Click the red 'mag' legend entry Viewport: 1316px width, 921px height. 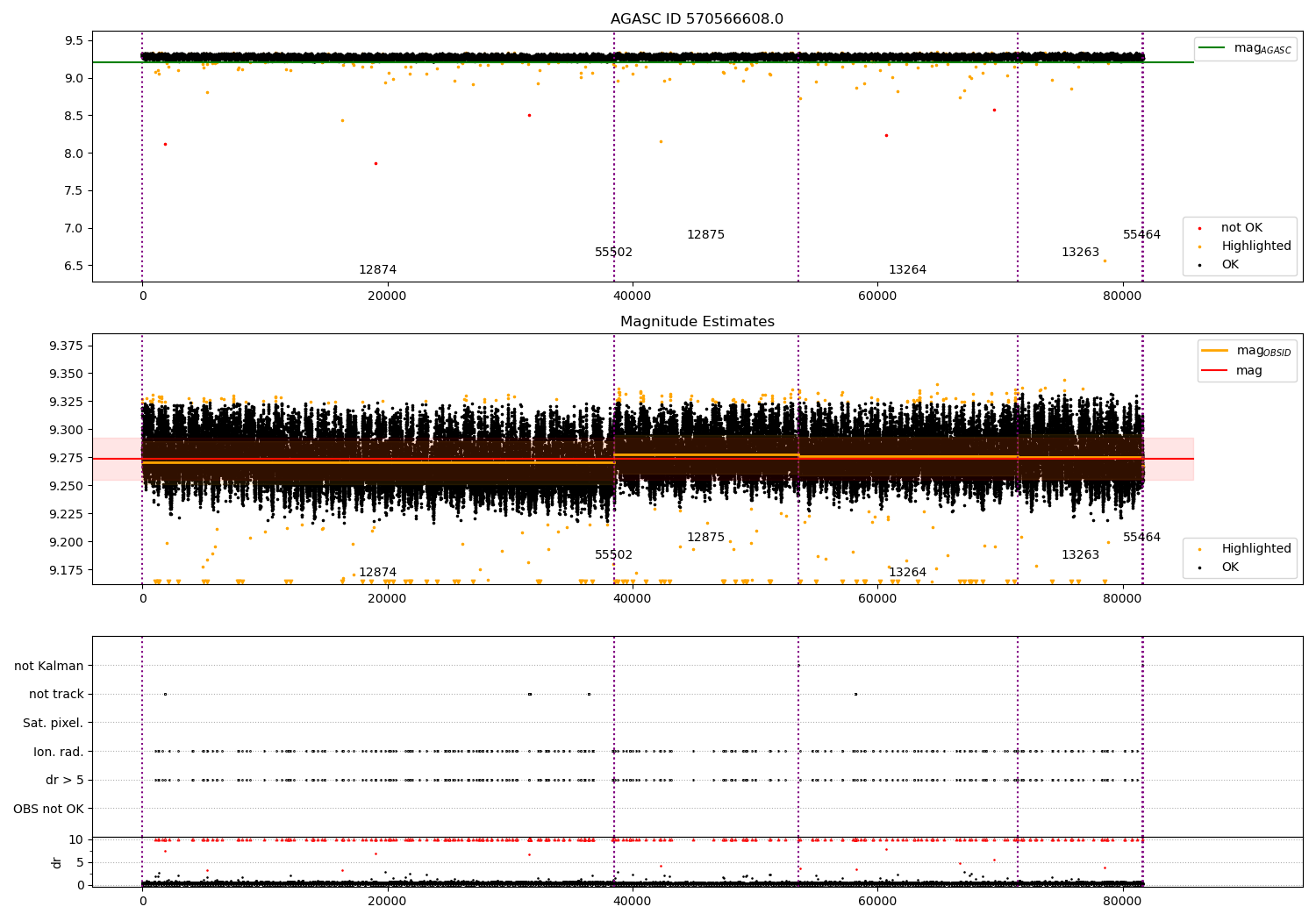click(x=1232, y=370)
